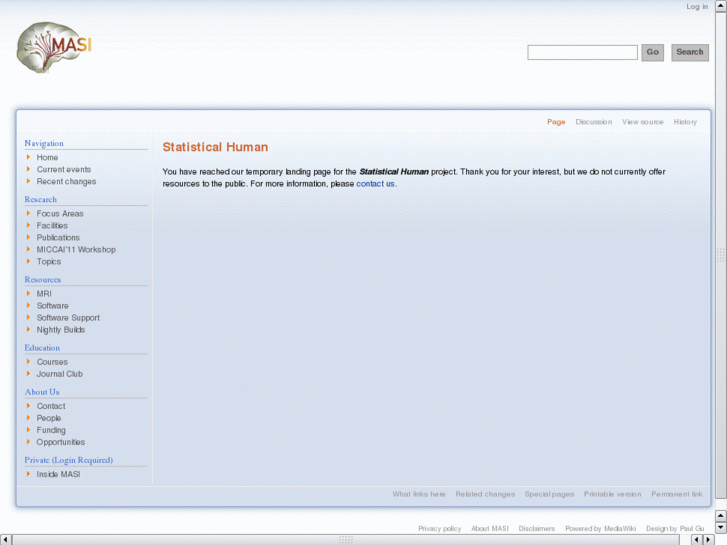Open About MASI in footer

tap(490, 529)
